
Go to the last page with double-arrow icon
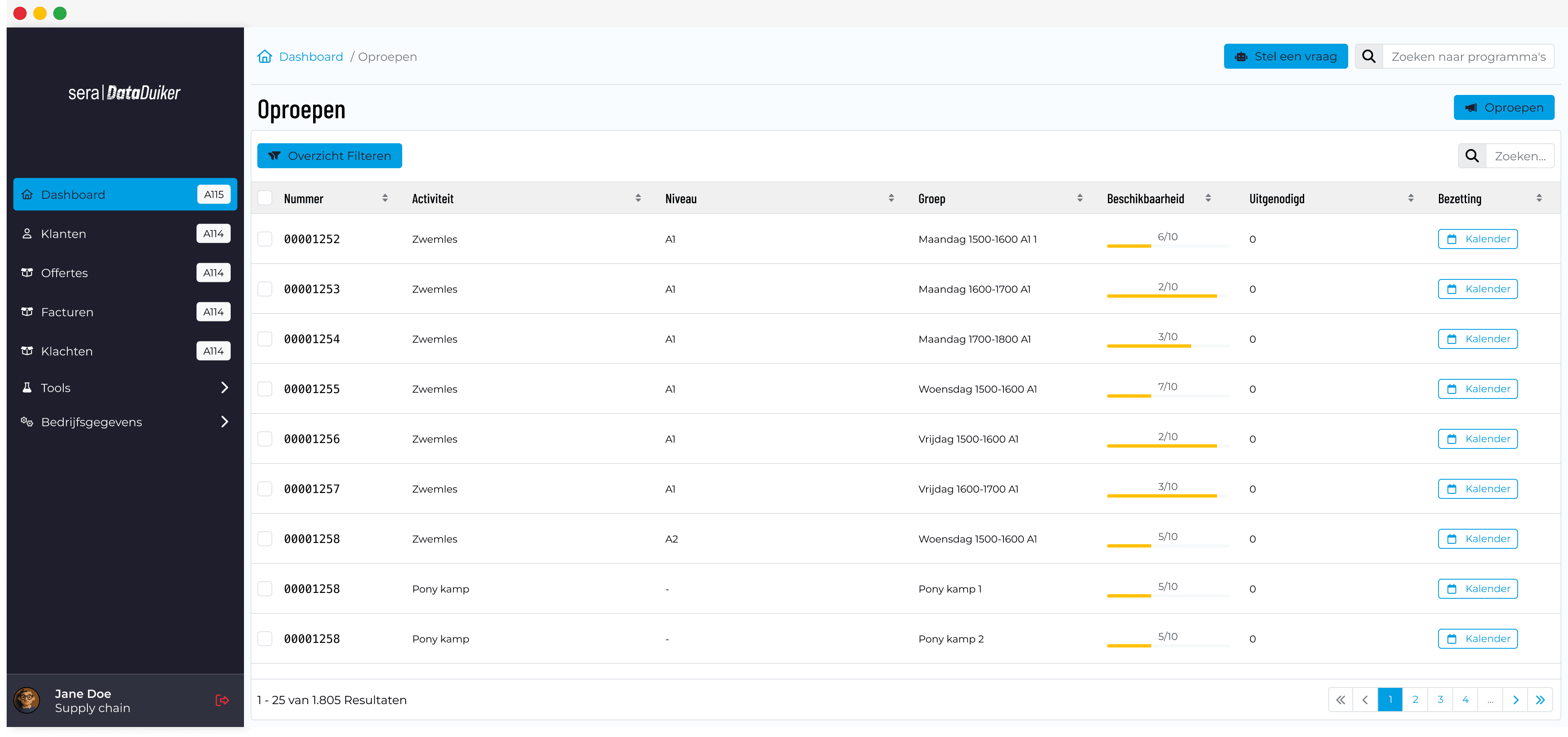pos(1540,700)
